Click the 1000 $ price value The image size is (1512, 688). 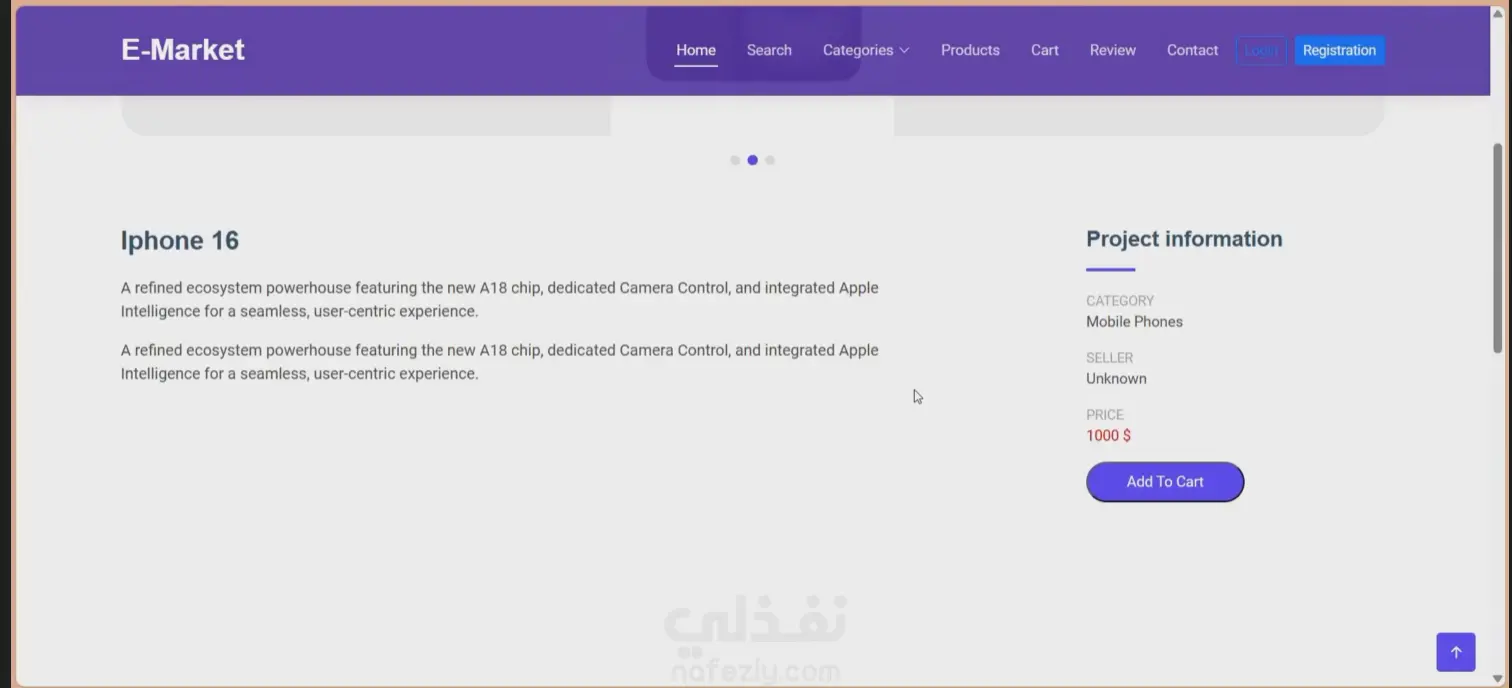(x=1108, y=436)
